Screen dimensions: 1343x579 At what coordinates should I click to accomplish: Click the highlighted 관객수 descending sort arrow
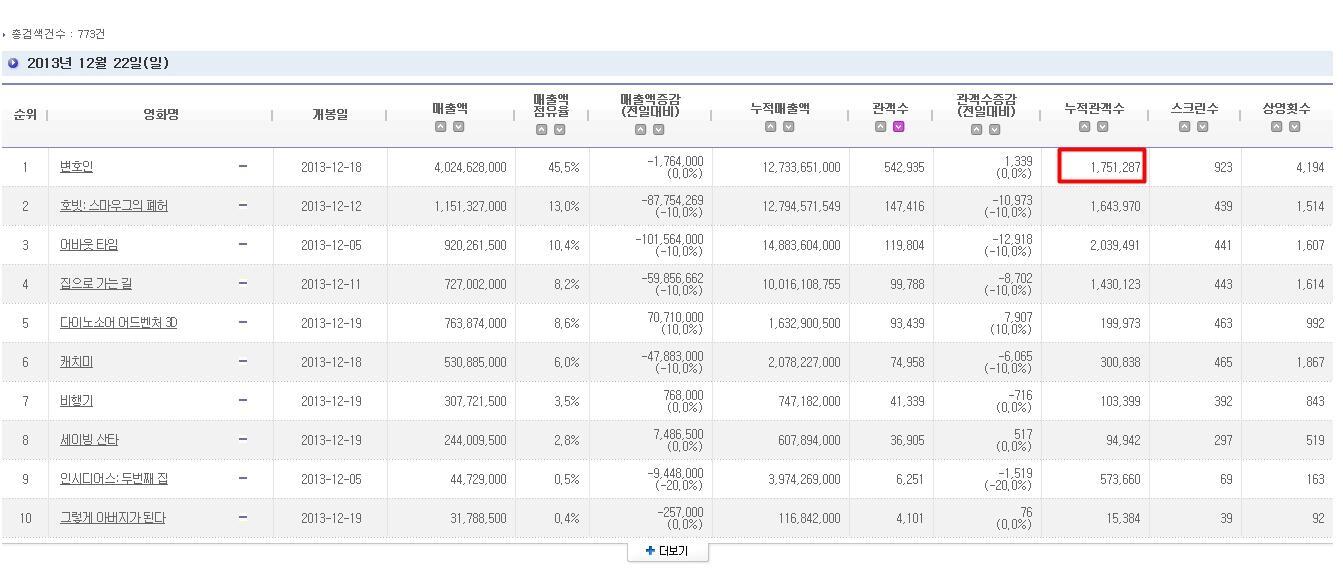click(899, 127)
